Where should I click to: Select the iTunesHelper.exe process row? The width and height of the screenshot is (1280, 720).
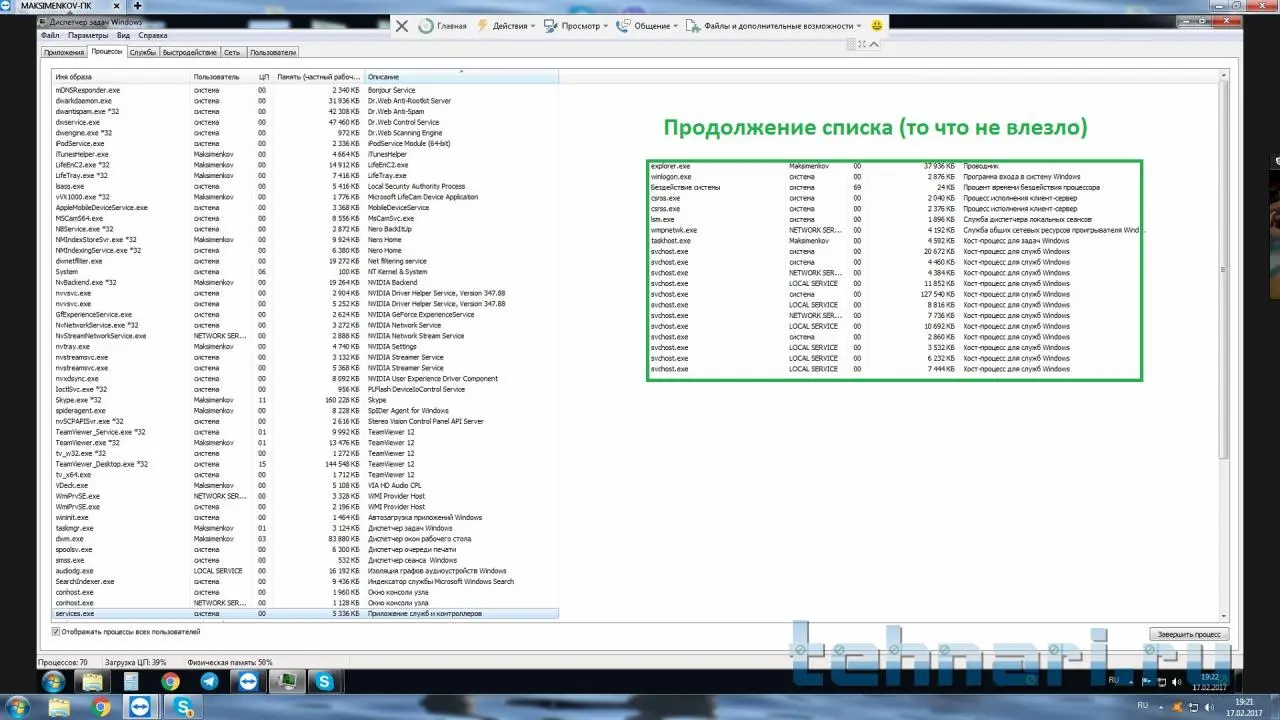coord(305,154)
